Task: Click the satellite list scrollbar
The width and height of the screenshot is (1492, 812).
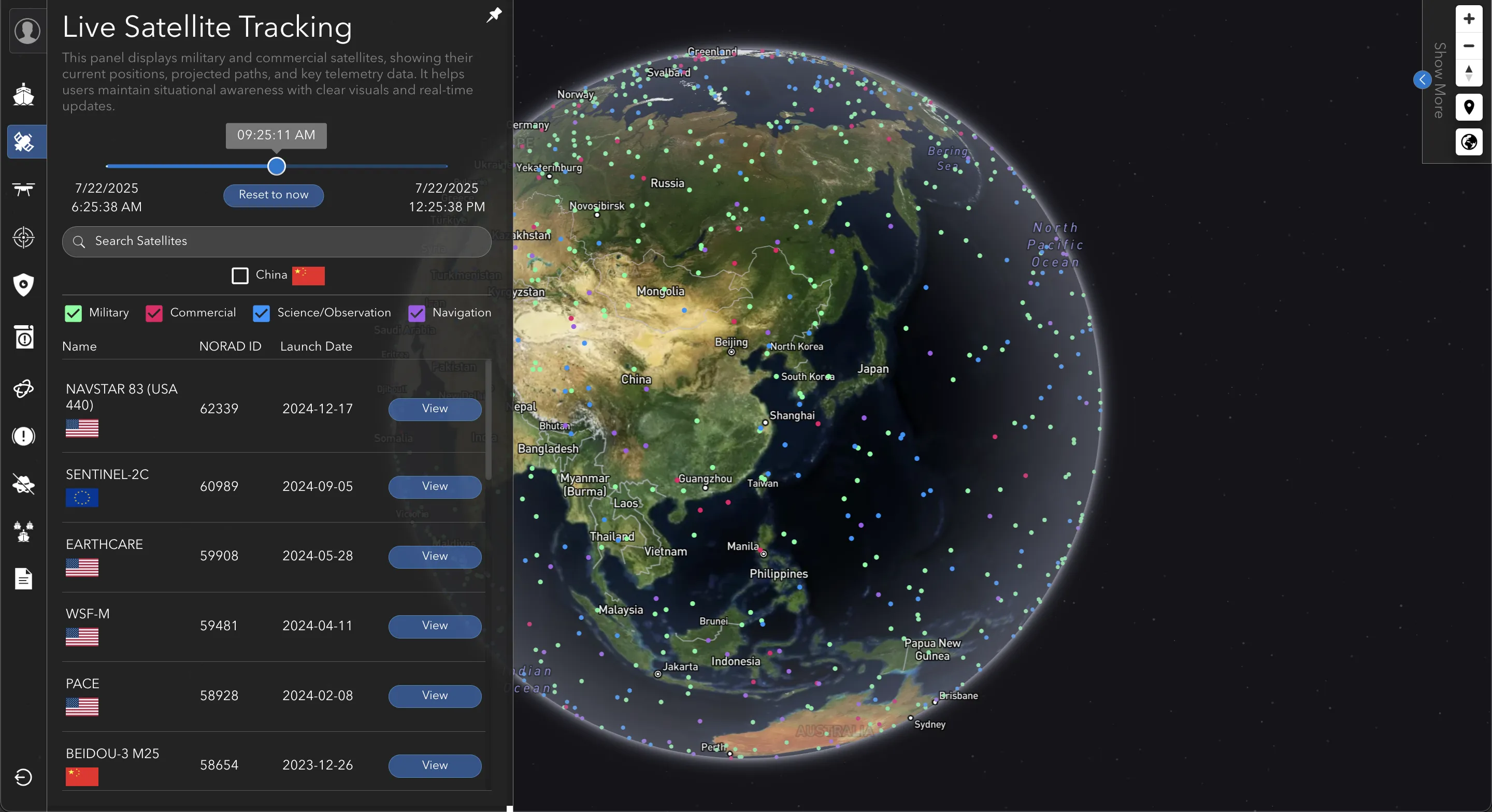Action: pyautogui.click(x=488, y=420)
